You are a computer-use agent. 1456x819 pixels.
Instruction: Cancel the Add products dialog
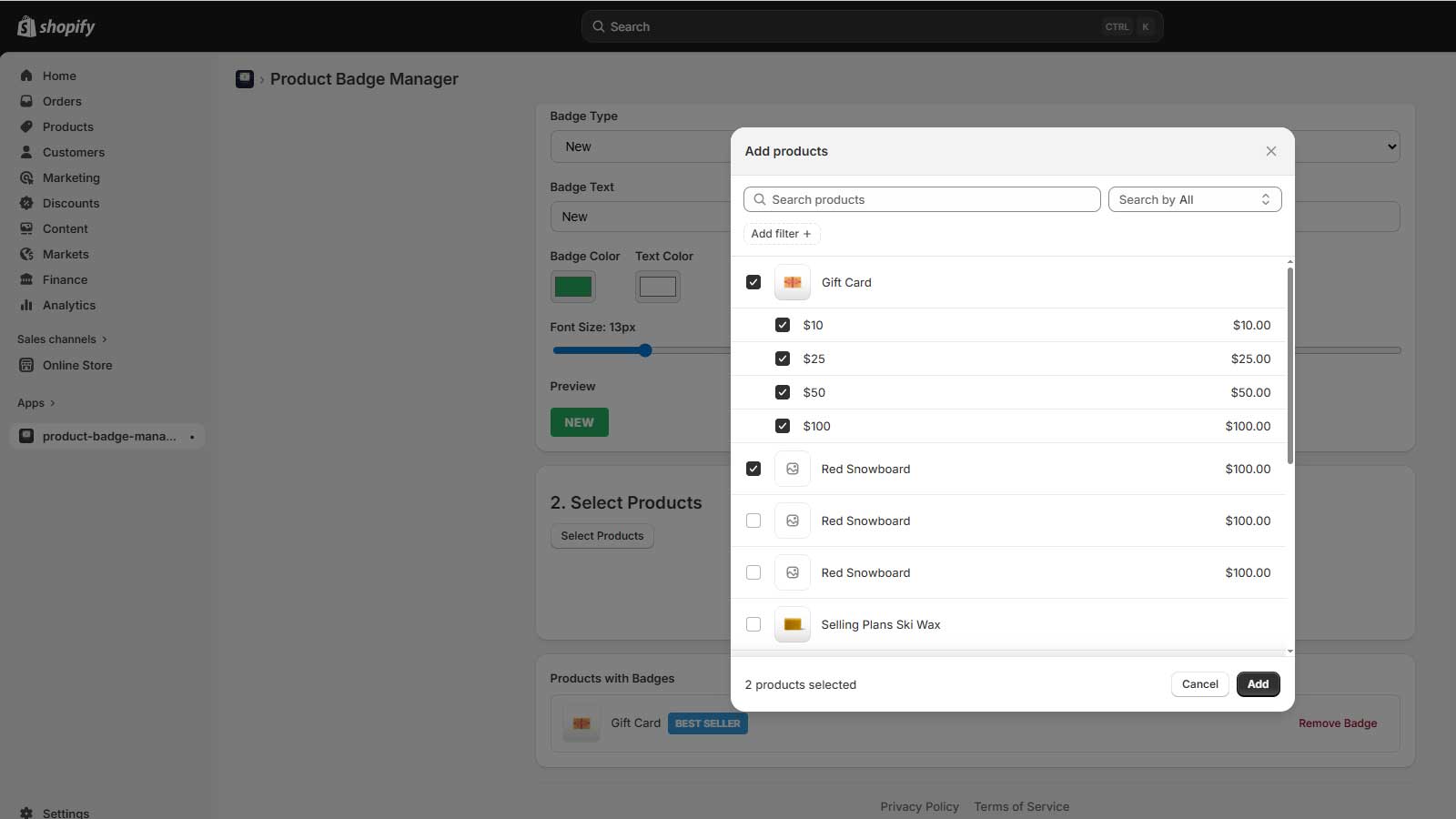(1199, 684)
